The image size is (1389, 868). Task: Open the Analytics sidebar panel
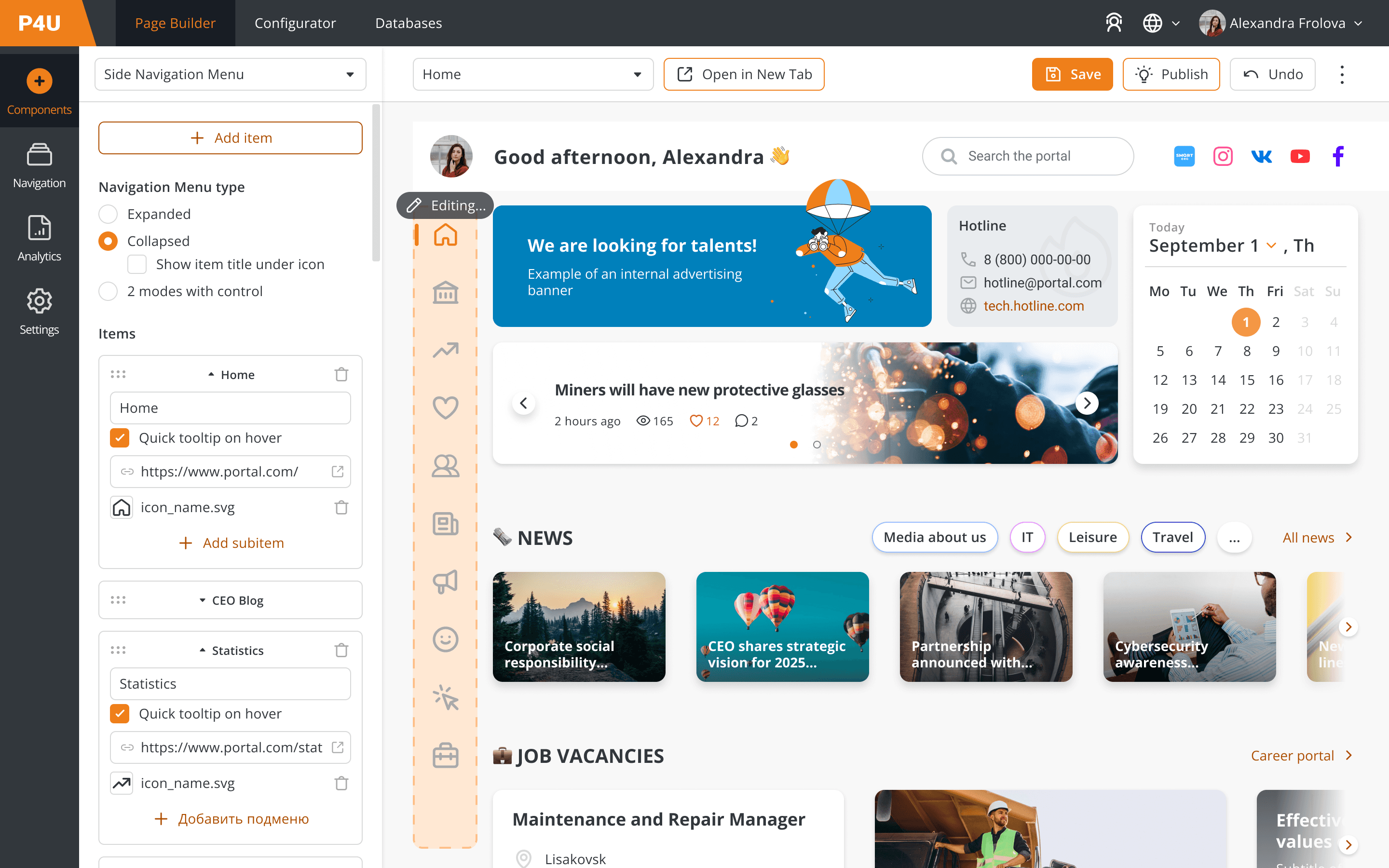39,238
